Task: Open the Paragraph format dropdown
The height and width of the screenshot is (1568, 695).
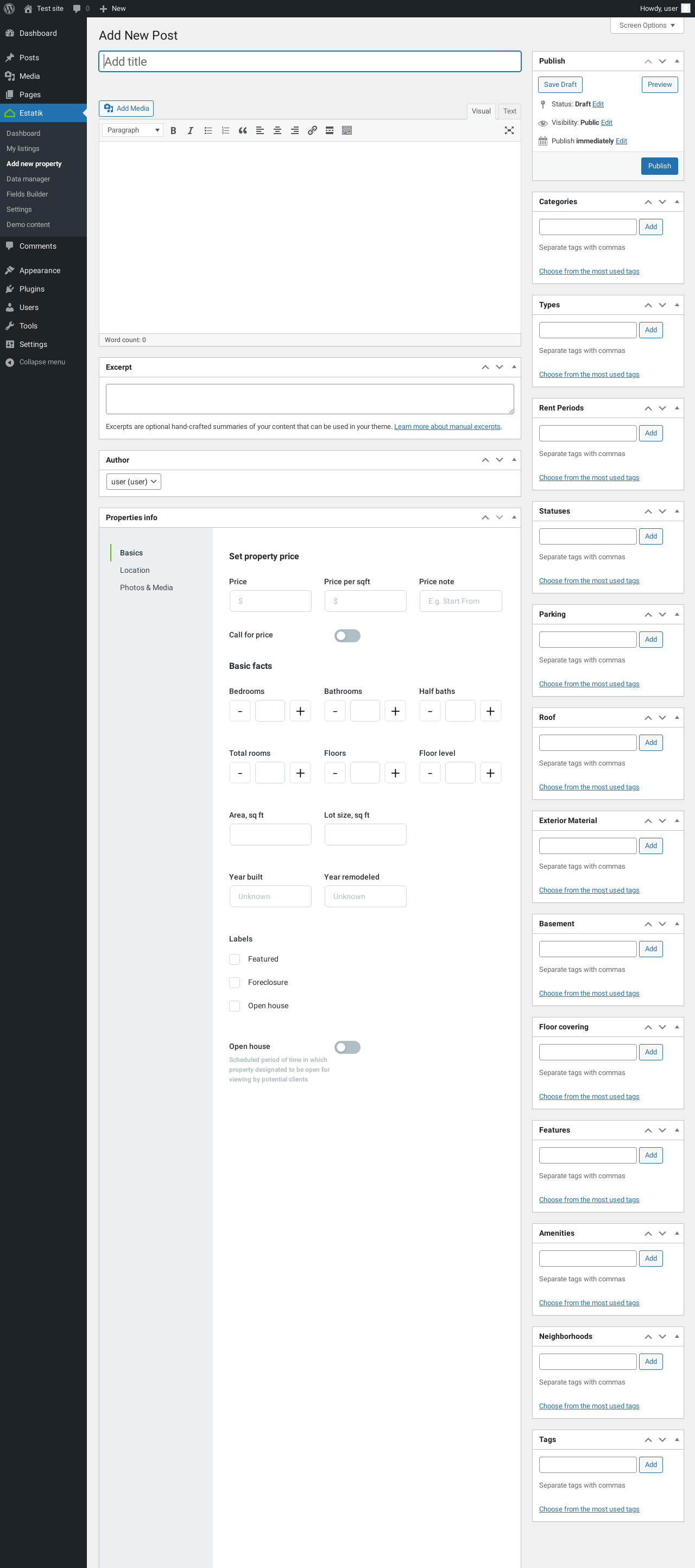Action: click(132, 130)
